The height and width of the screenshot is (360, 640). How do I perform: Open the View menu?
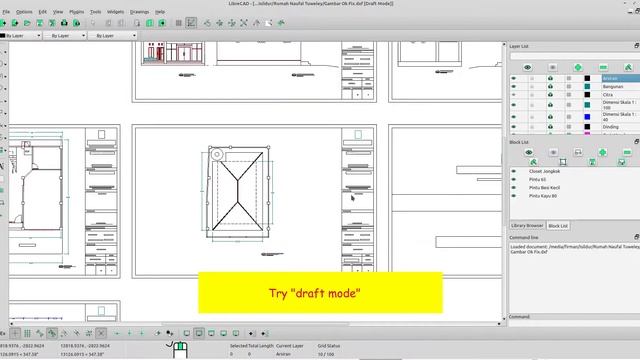point(58,12)
